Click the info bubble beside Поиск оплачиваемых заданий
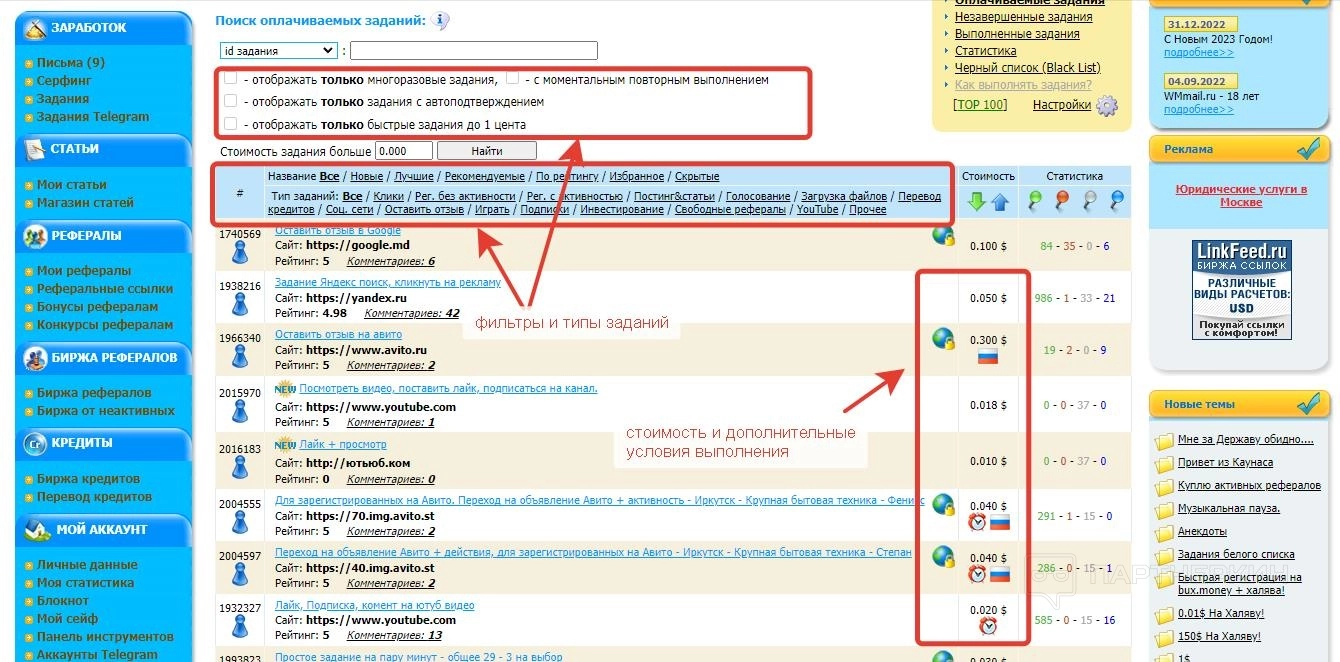This screenshot has height=662, width=1340. 440,21
